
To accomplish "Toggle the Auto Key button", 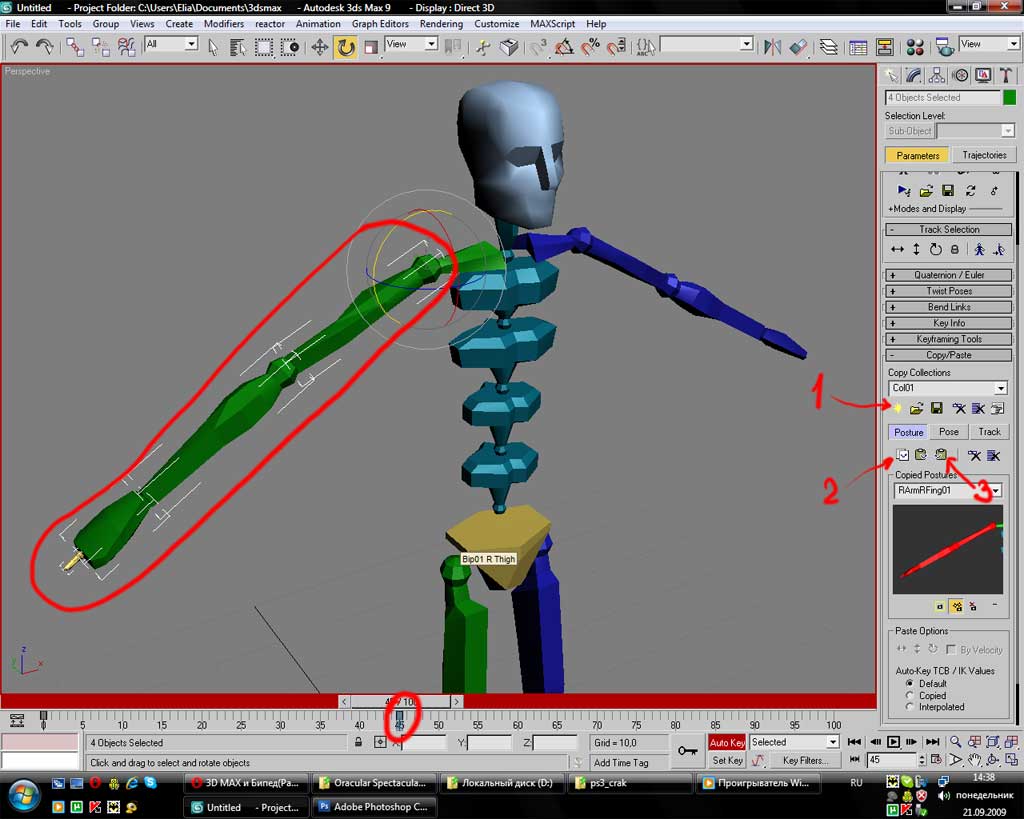I will tap(727, 742).
